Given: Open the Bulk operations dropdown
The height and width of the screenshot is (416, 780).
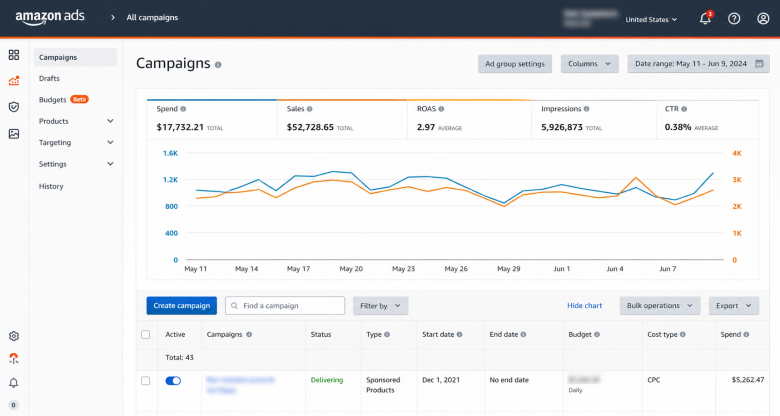Looking at the screenshot, I should tap(660, 306).
